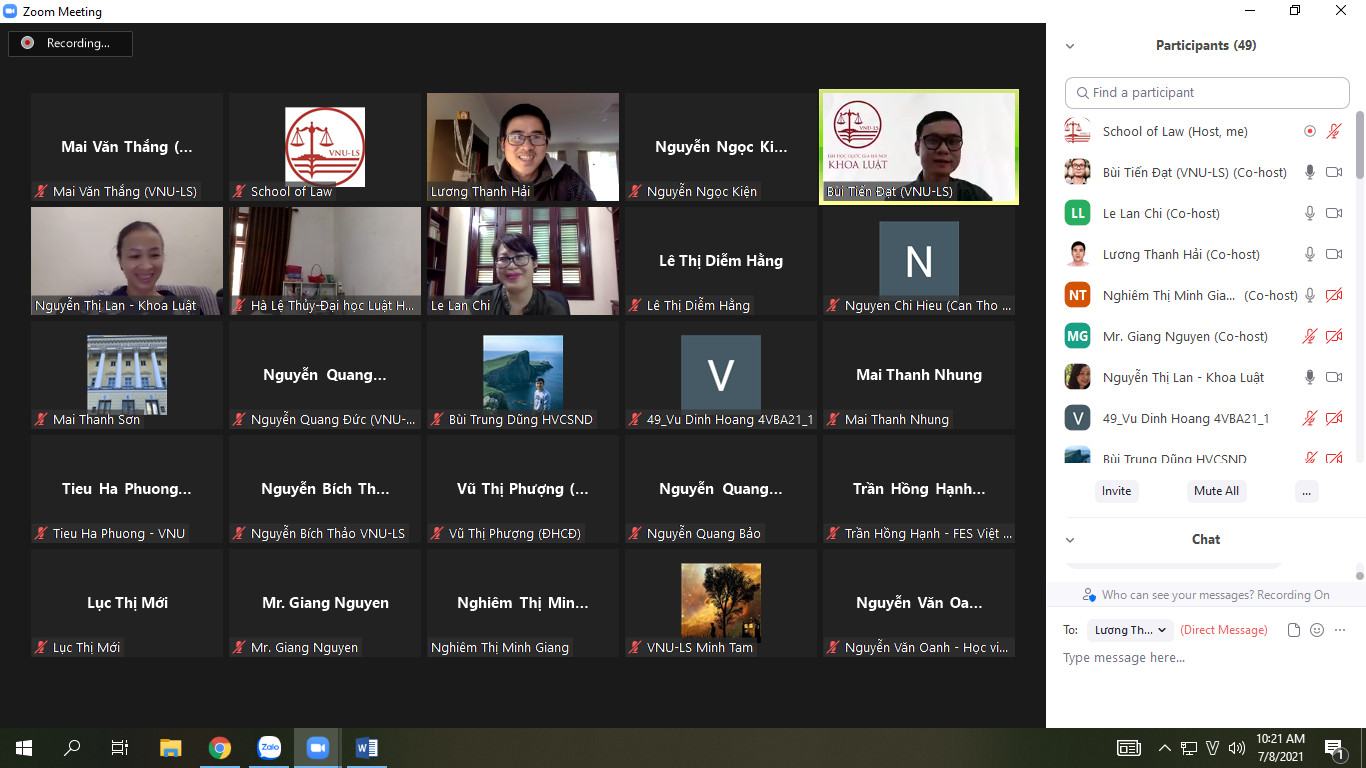The image size is (1366, 768).
Task: Click the Invite button
Action: [x=1116, y=491]
